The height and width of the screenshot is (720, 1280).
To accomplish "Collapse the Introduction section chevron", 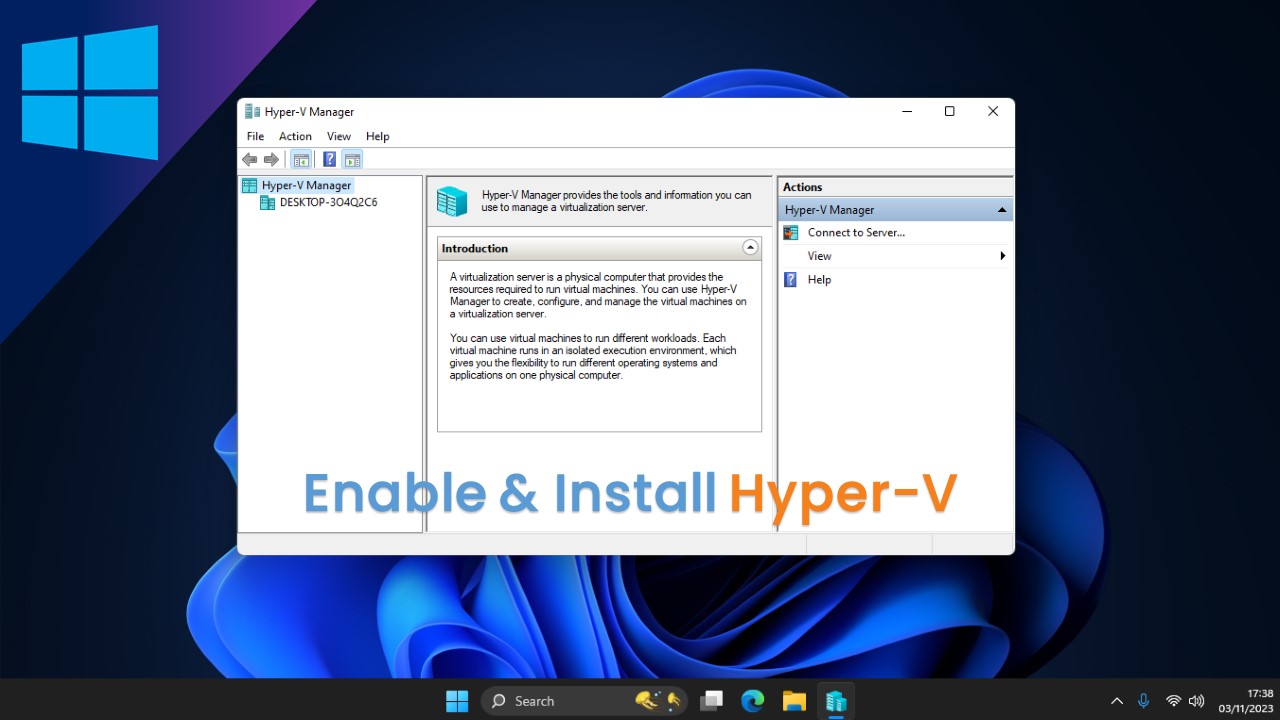I will coord(750,248).
